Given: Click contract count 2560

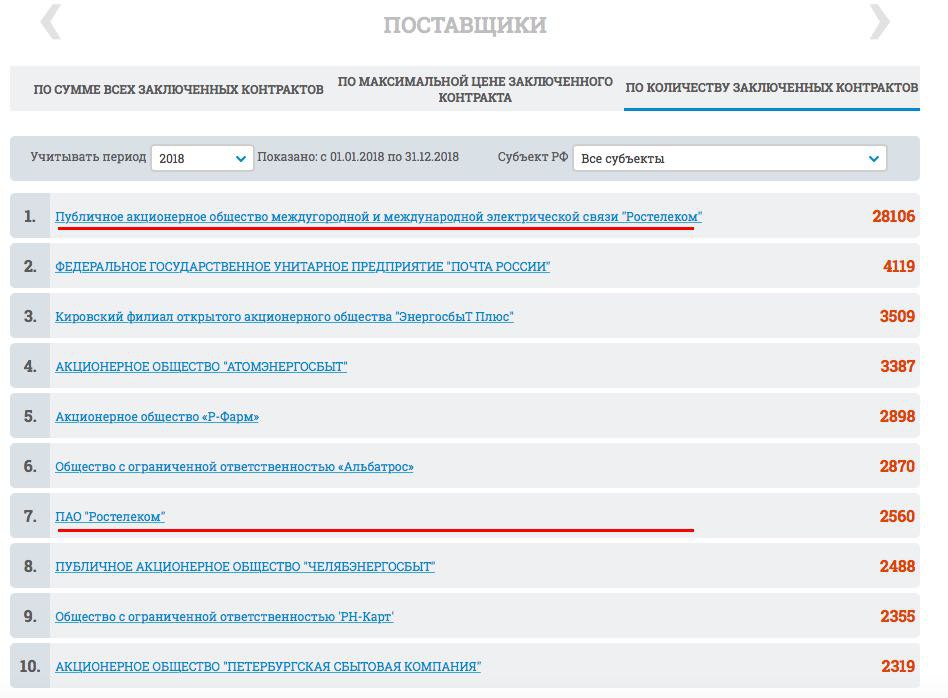Looking at the screenshot, I should (x=897, y=517).
